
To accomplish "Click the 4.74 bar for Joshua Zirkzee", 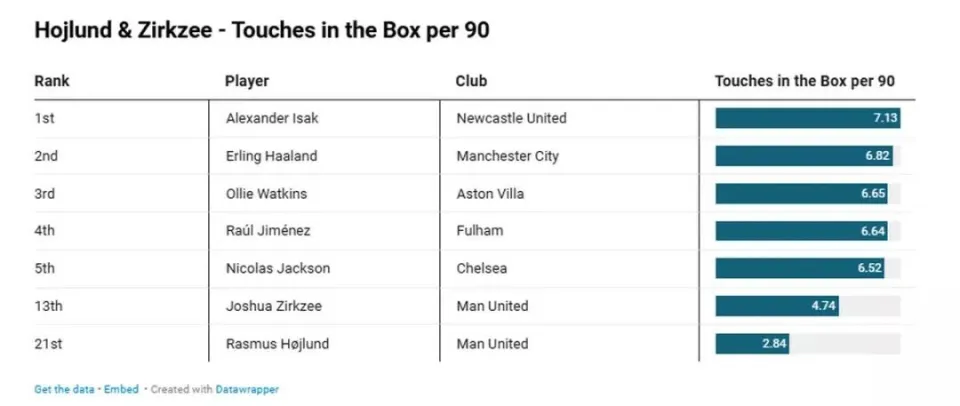I will point(777,306).
